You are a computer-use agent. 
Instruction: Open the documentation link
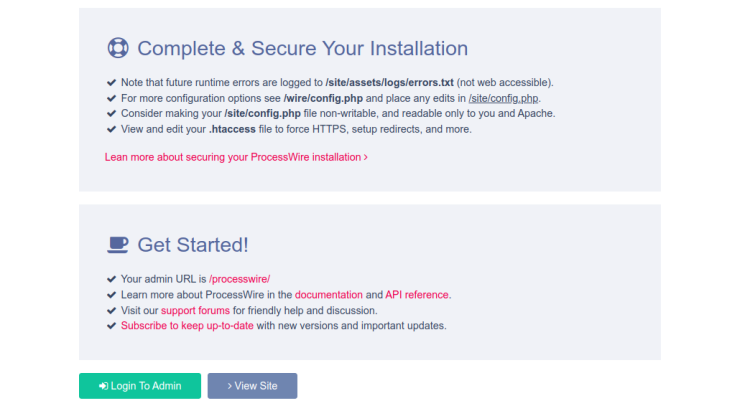pos(328,295)
